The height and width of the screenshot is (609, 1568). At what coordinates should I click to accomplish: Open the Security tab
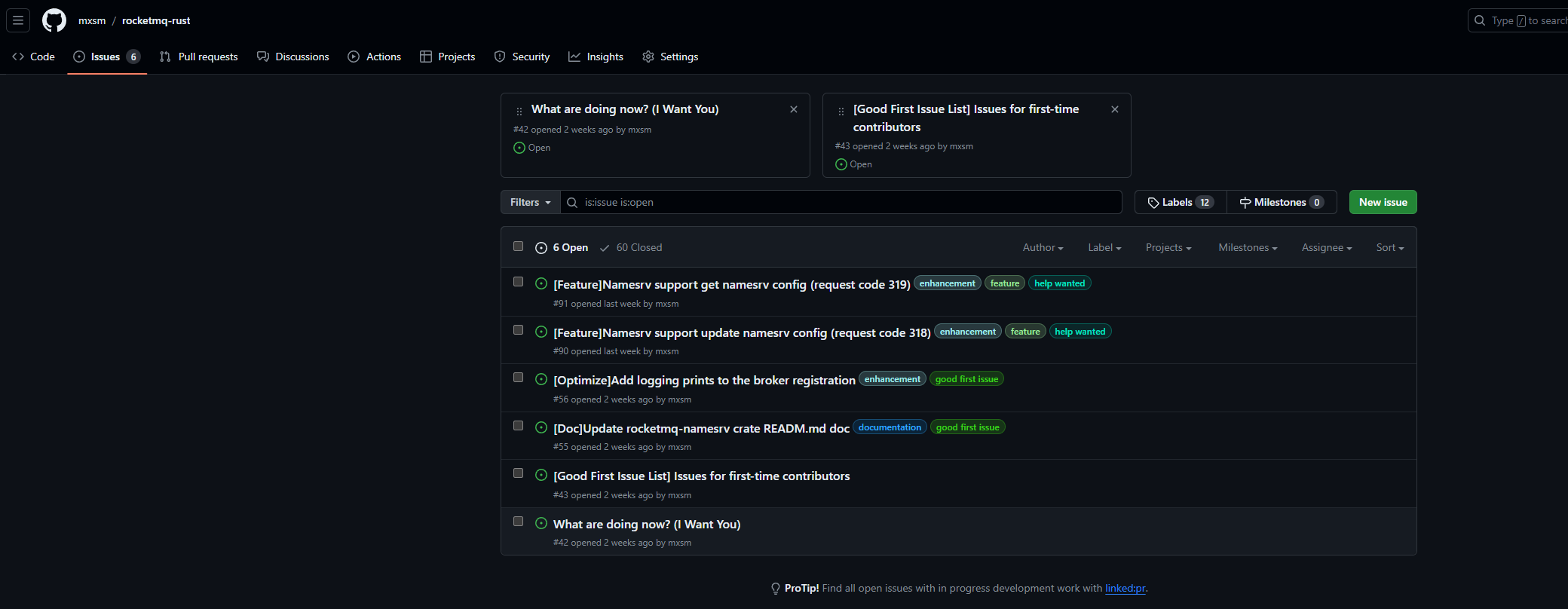522,57
